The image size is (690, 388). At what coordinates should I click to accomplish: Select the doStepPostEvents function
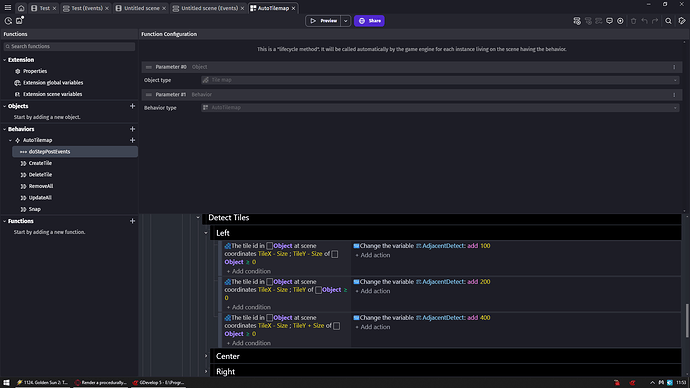click(x=75, y=152)
